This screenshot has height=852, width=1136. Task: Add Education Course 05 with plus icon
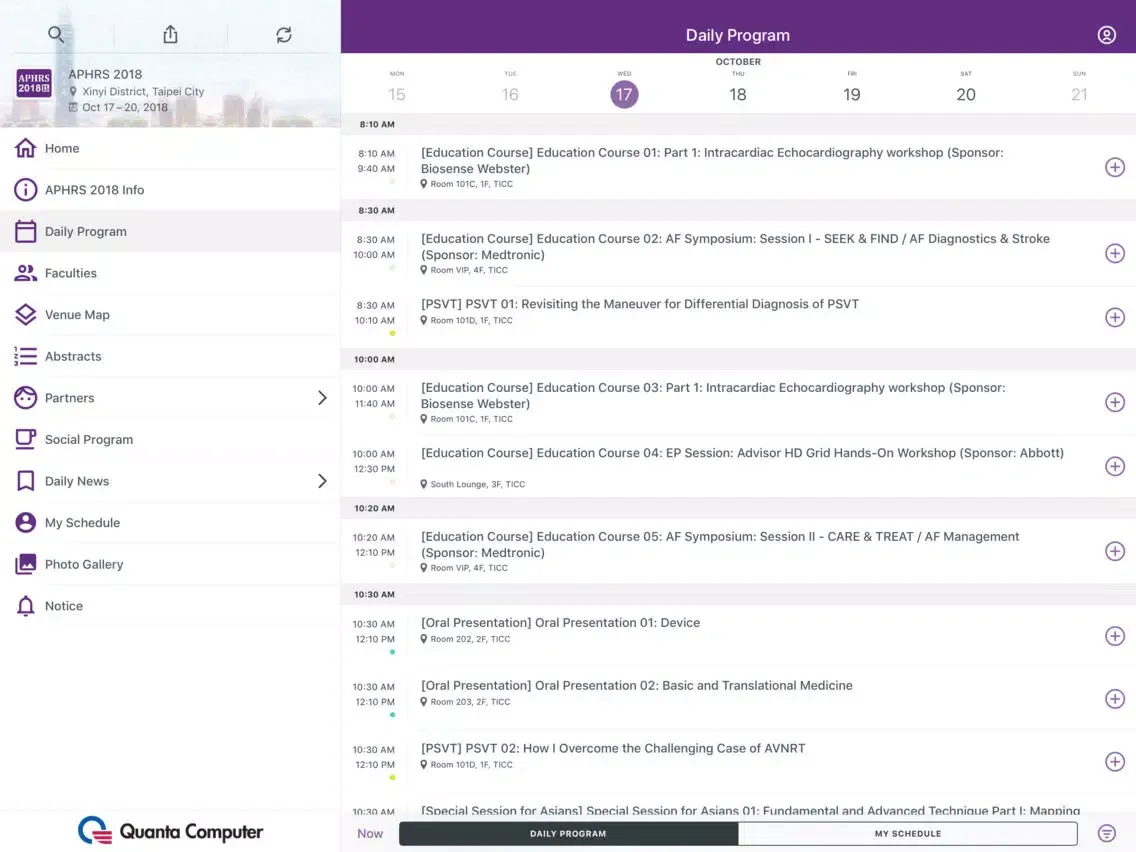1114,551
